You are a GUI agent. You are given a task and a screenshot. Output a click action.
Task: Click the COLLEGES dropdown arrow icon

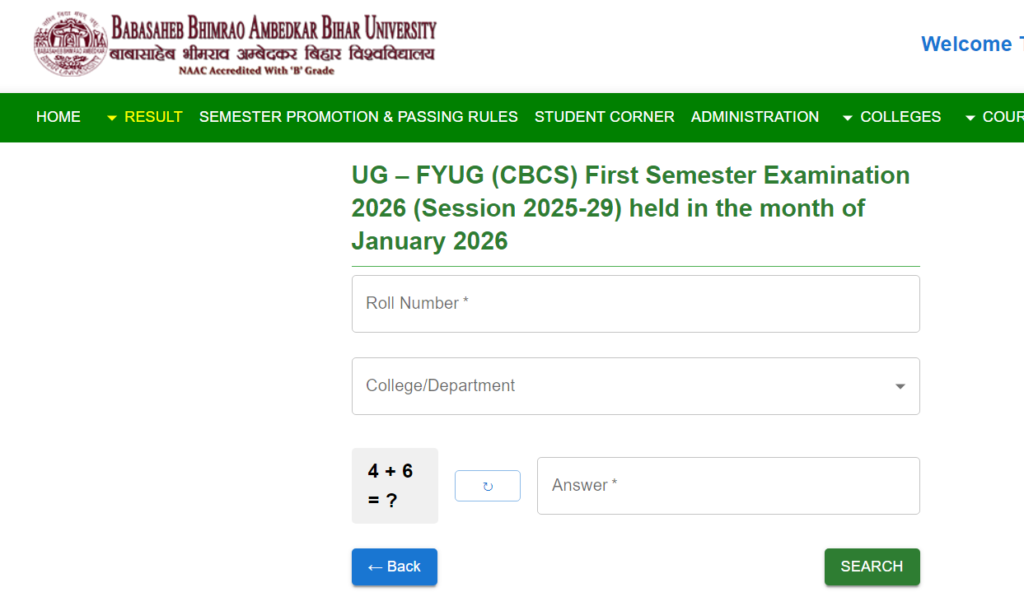pyautogui.click(x=845, y=117)
